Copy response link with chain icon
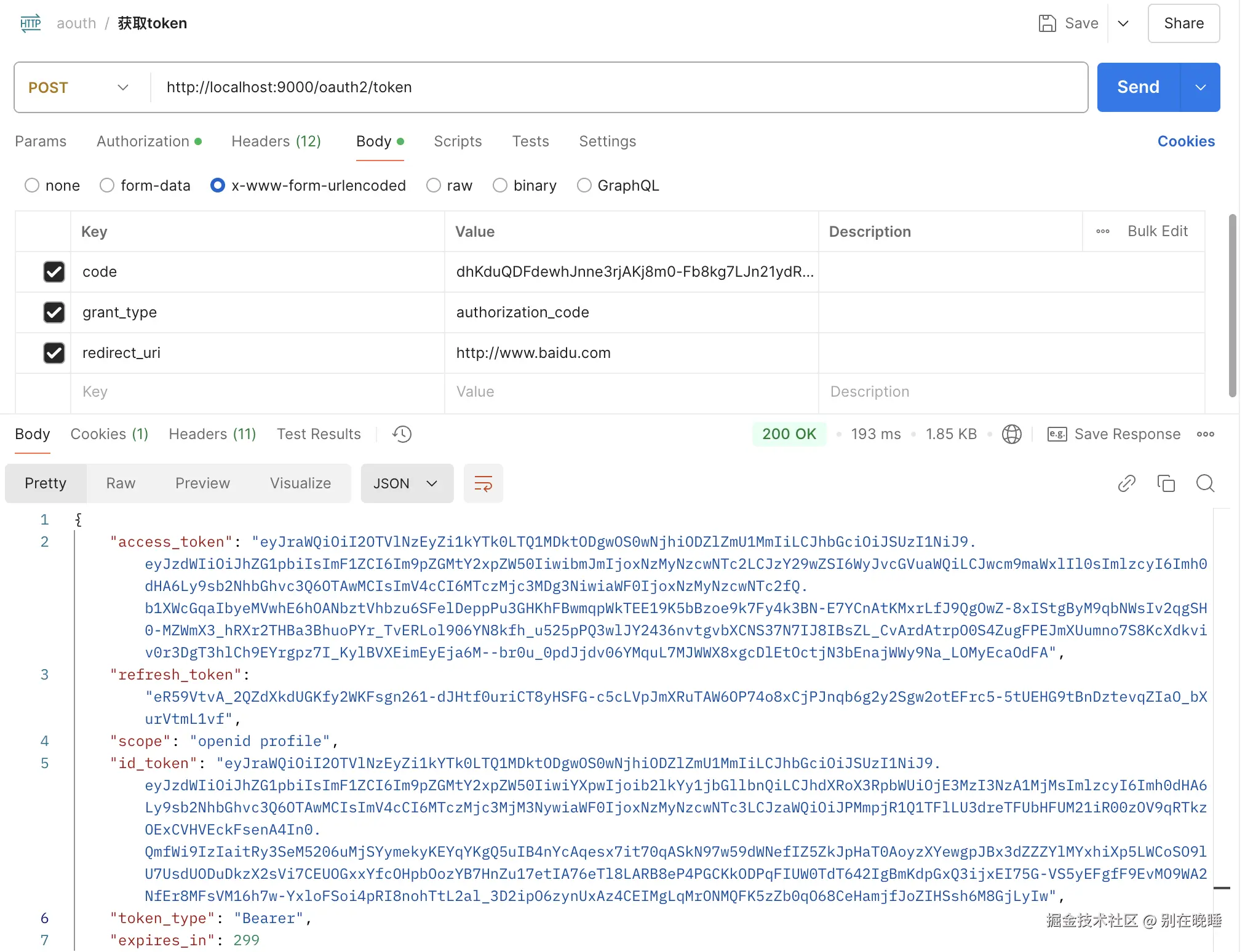The width and height of the screenshot is (1245, 952). click(1126, 483)
